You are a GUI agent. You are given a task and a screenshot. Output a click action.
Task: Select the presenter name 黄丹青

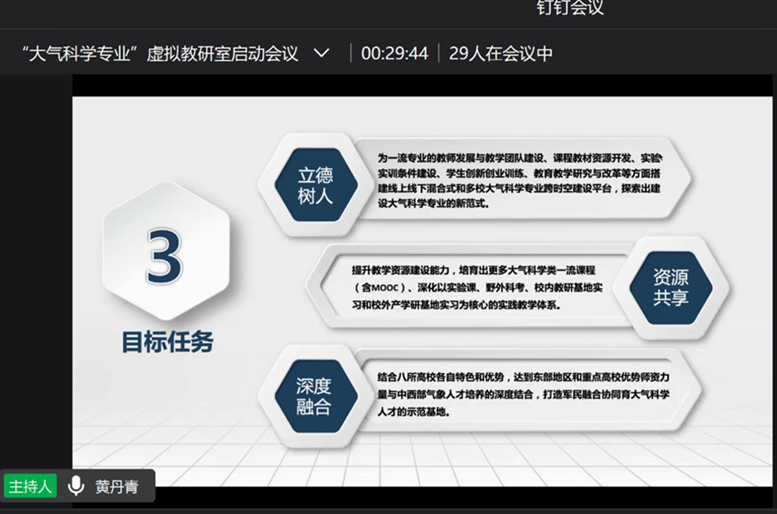pyautogui.click(x=117, y=487)
